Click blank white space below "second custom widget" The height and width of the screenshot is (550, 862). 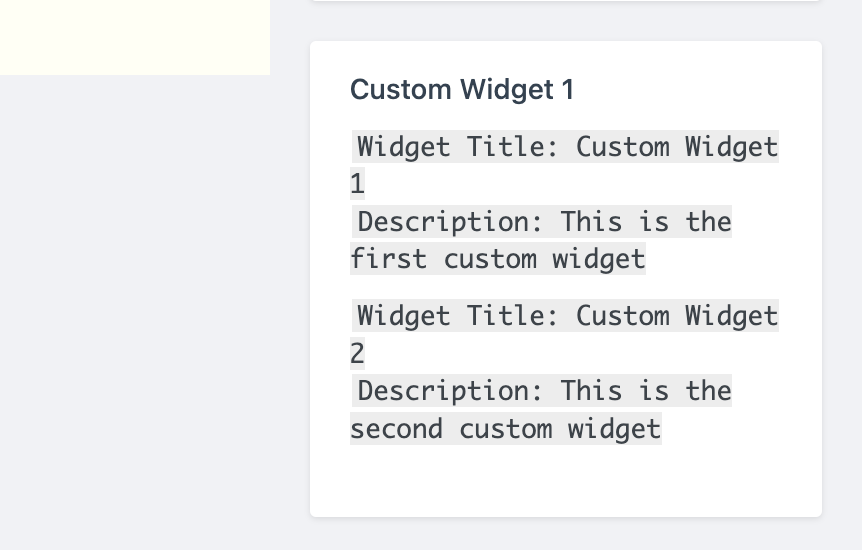coord(565,481)
